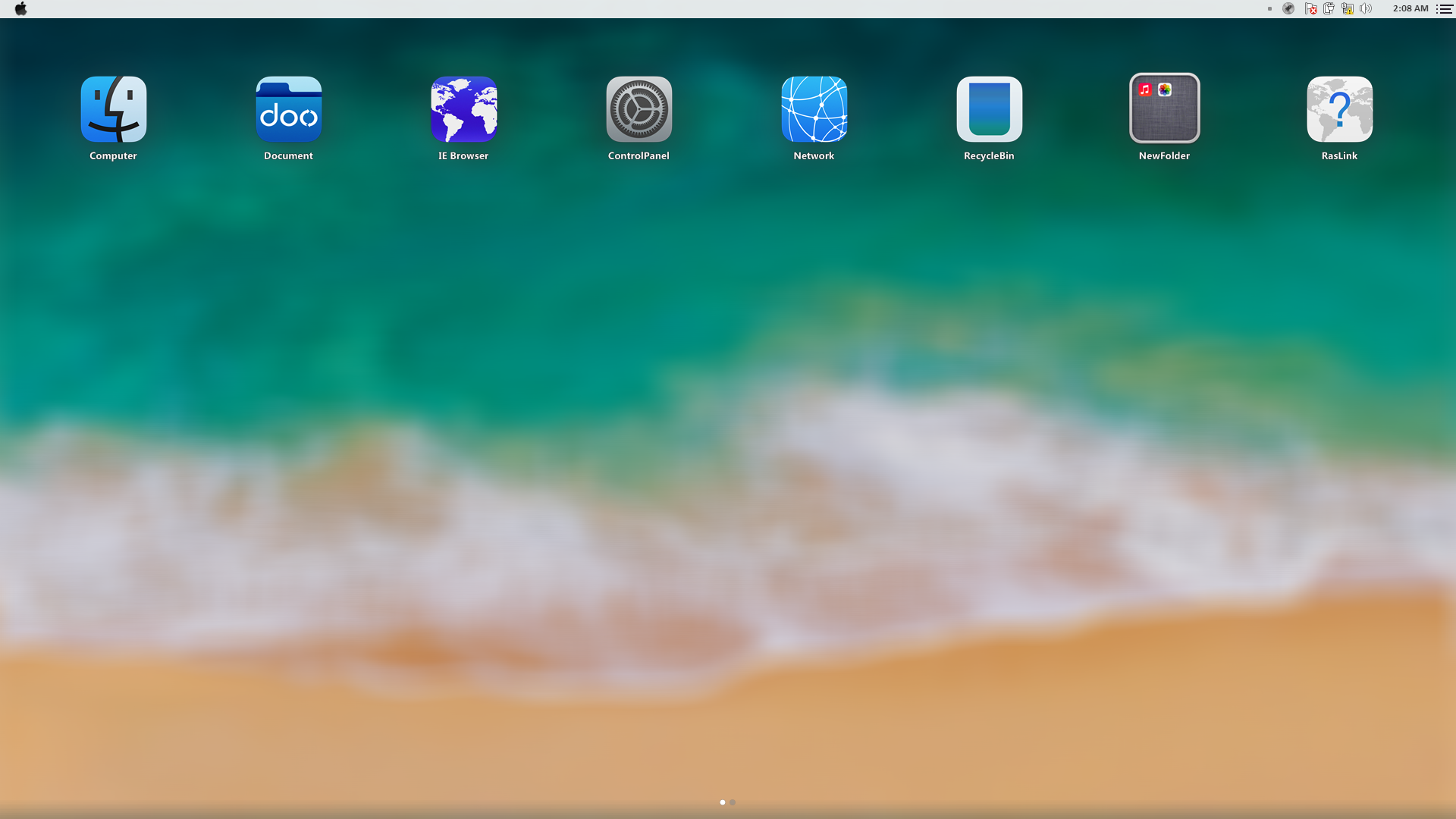Click the RecycleBin label text
This screenshot has height=819, width=1456.
(989, 155)
